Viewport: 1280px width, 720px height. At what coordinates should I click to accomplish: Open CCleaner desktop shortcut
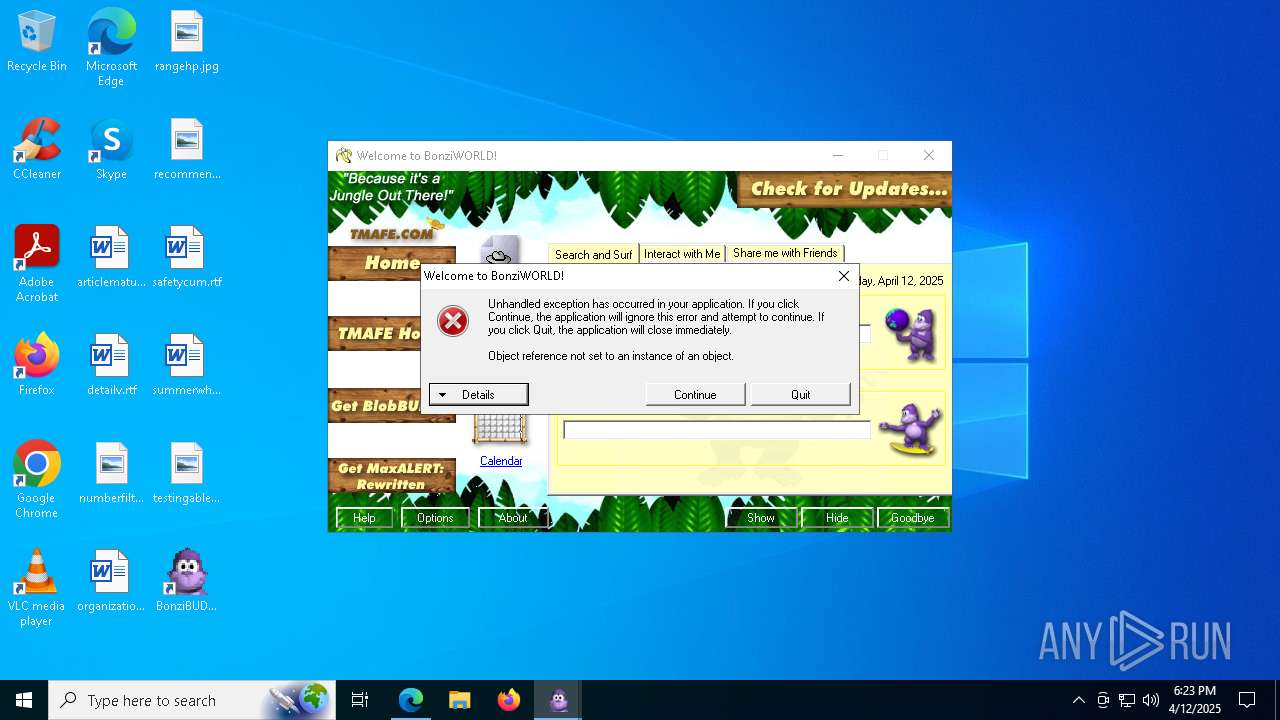37,150
